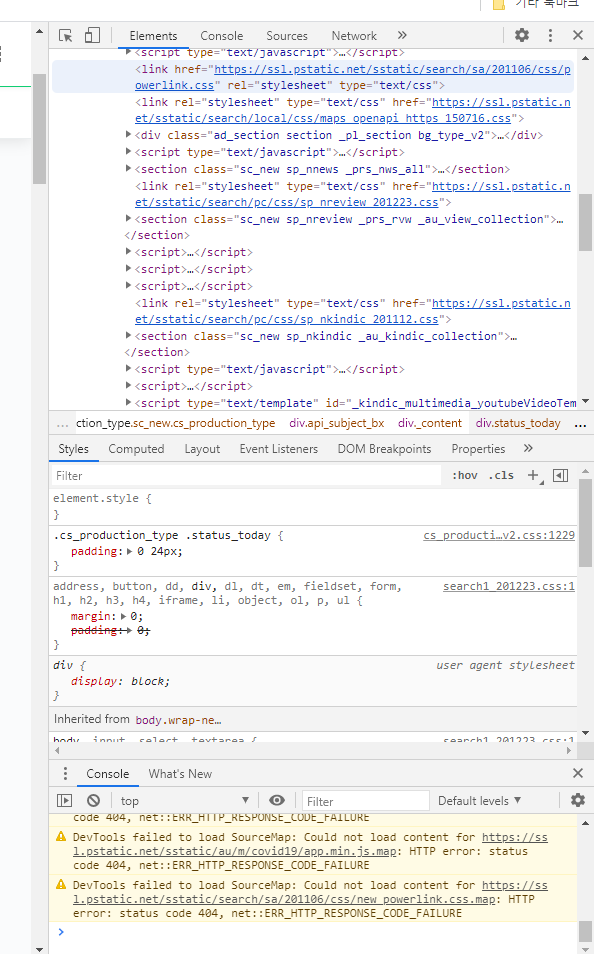
Task: Open the customize DevTools three-dot menu
Action: pos(550,35)
